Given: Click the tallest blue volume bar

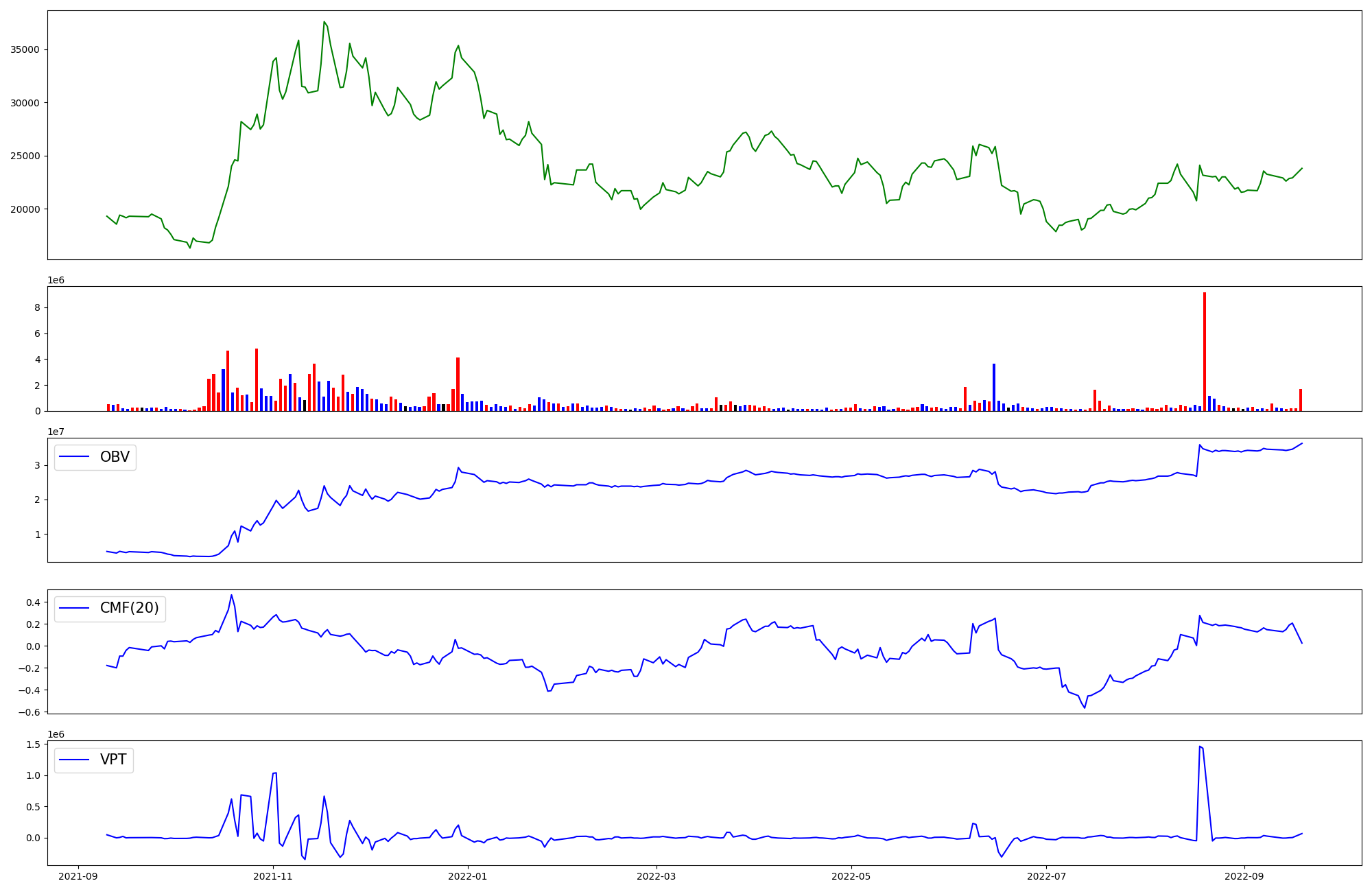Looking at the screenshot, I should 993,387.
